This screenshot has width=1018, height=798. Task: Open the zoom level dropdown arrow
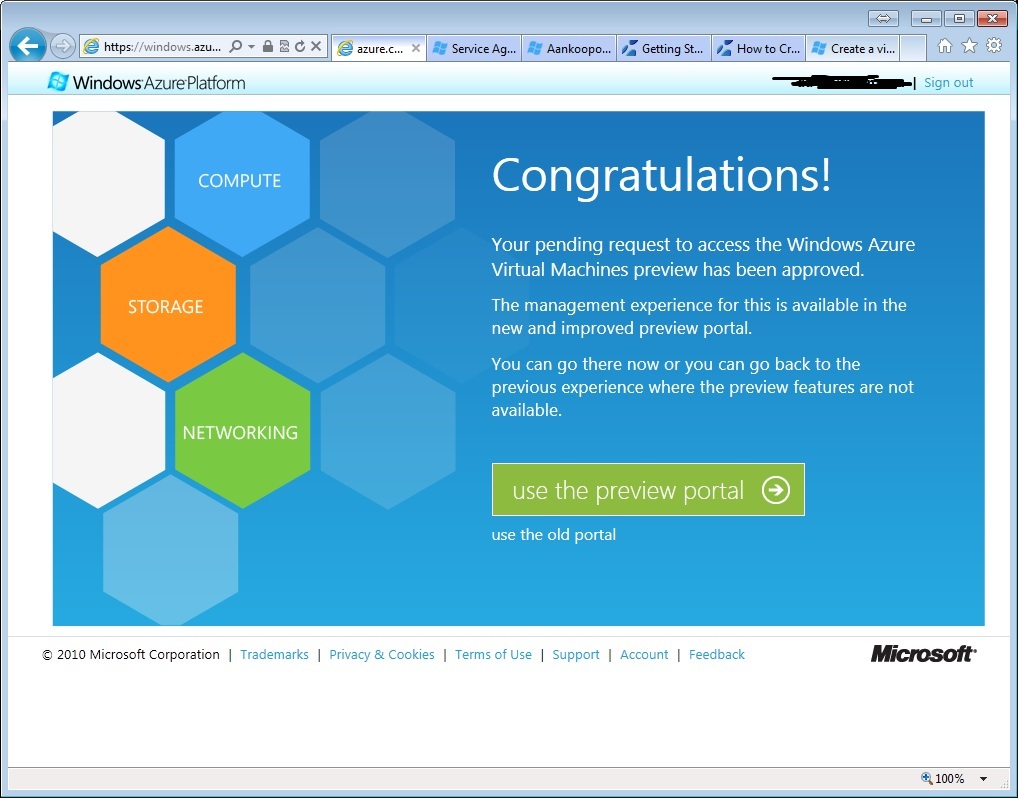(x=983, y=779)
